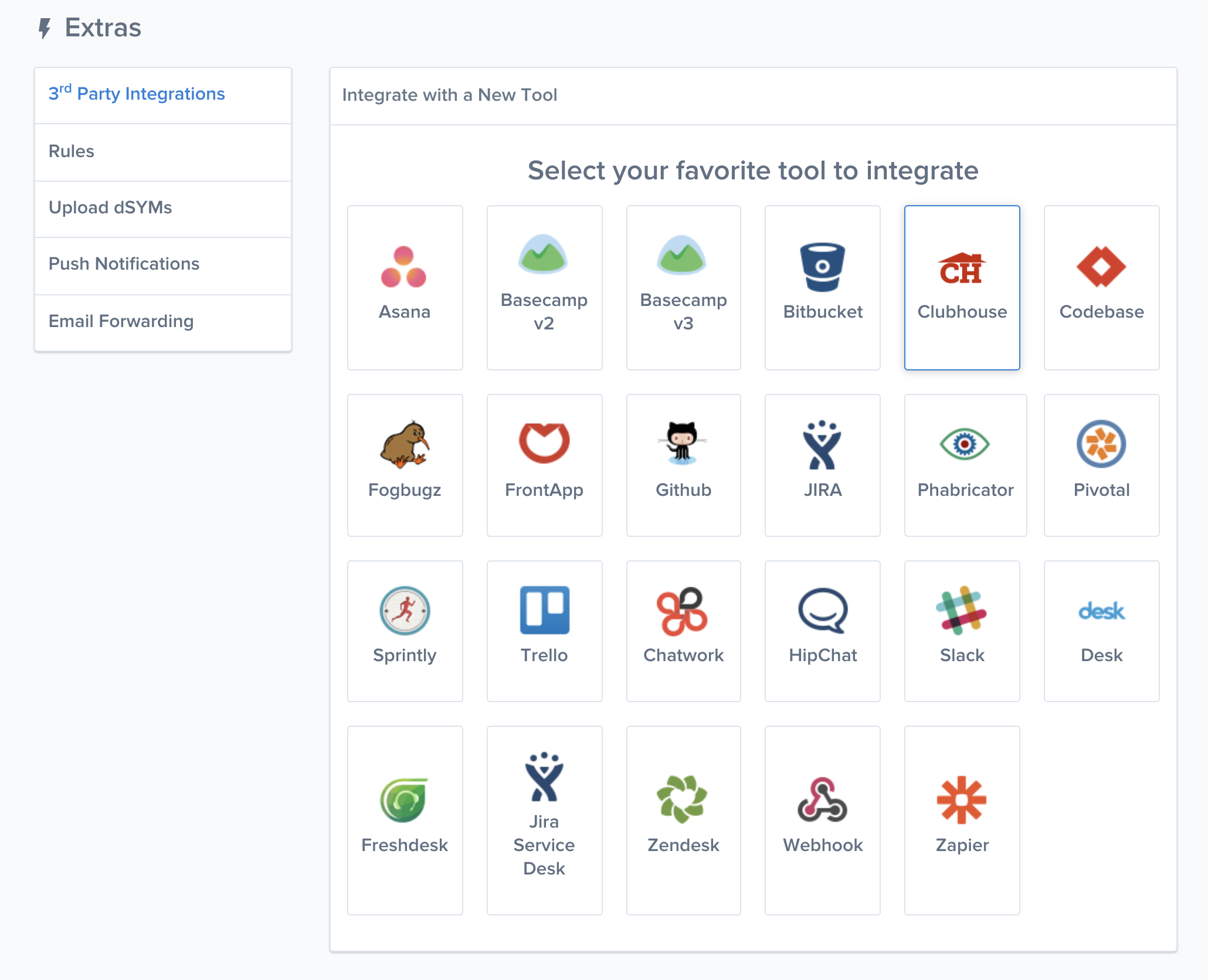Click the Bitbucket label
Viewport: 1208px width, 980px height.
(822, 312)
